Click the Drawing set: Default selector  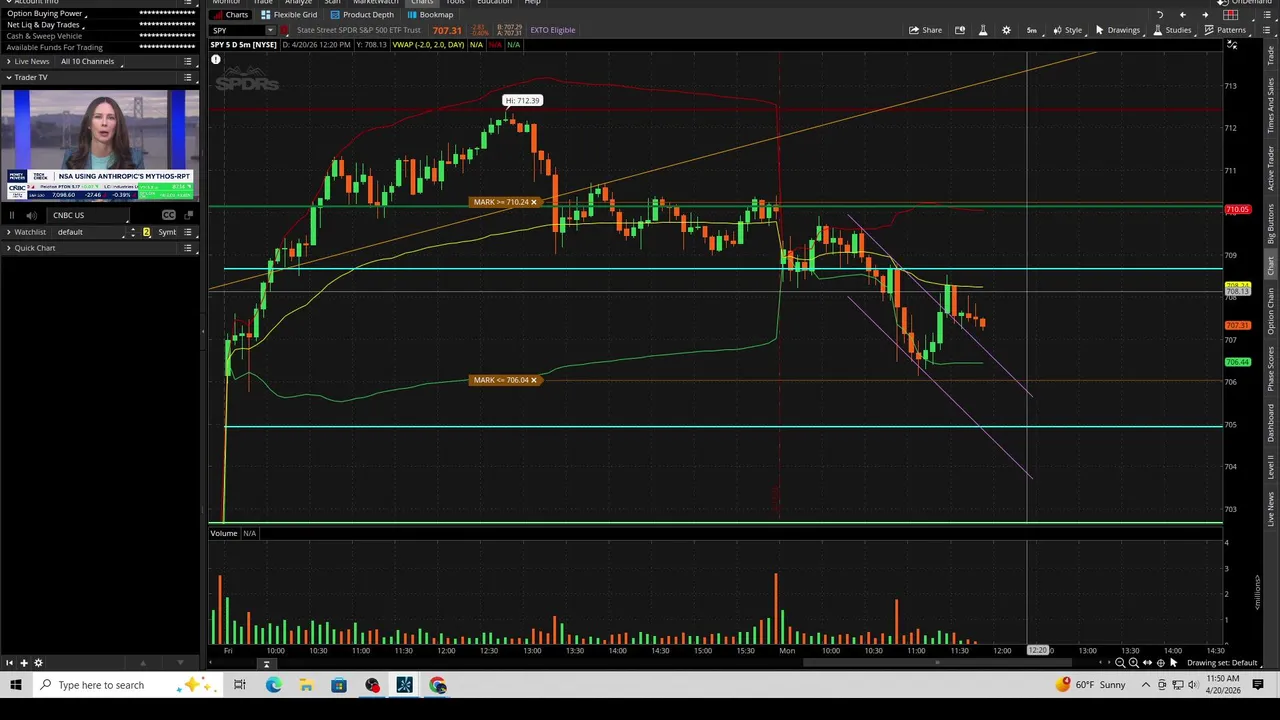coord(1222,663)
